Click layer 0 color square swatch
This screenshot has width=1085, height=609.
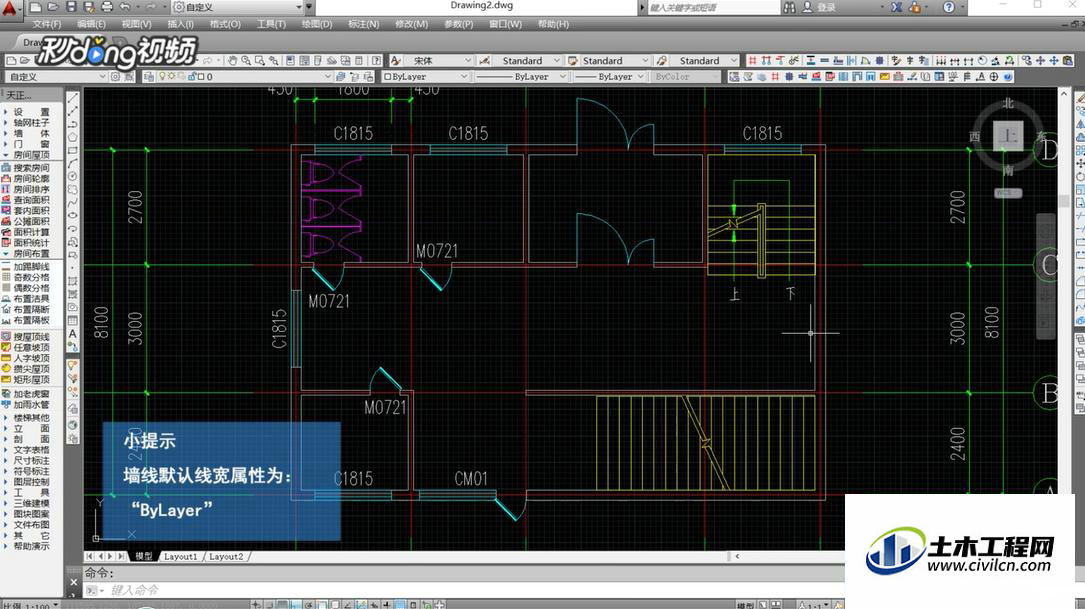point(201,77)
